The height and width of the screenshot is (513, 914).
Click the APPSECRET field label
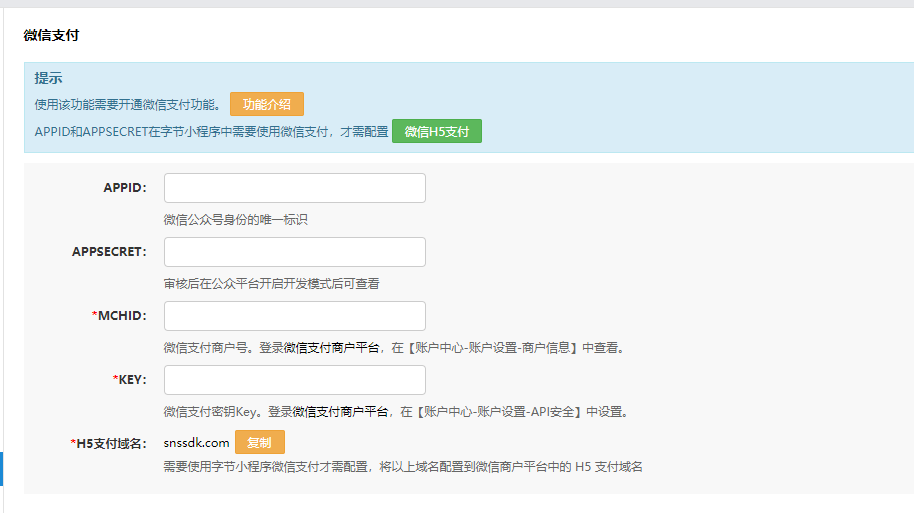[x=109, y=252]
